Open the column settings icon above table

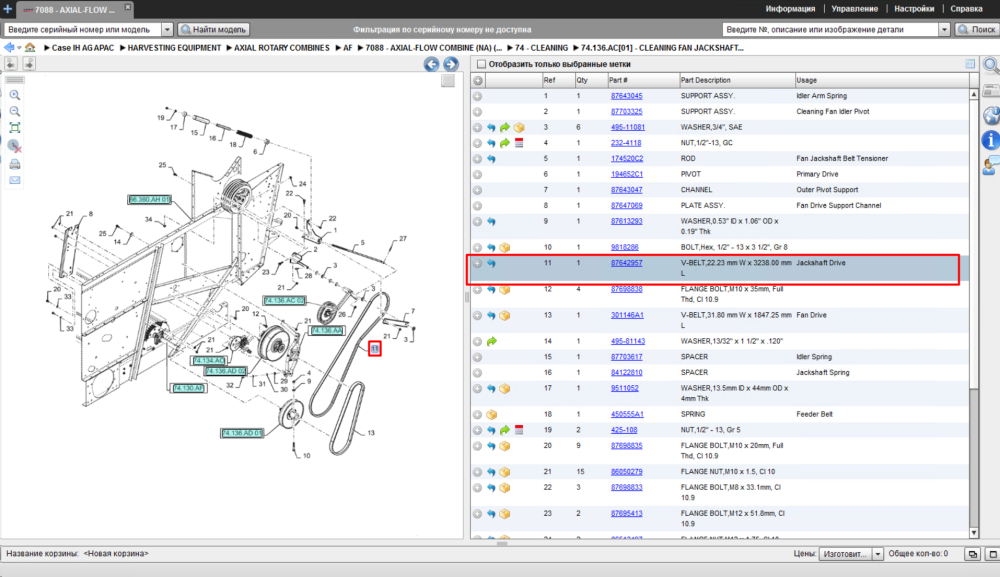click(x=970, y=64)
